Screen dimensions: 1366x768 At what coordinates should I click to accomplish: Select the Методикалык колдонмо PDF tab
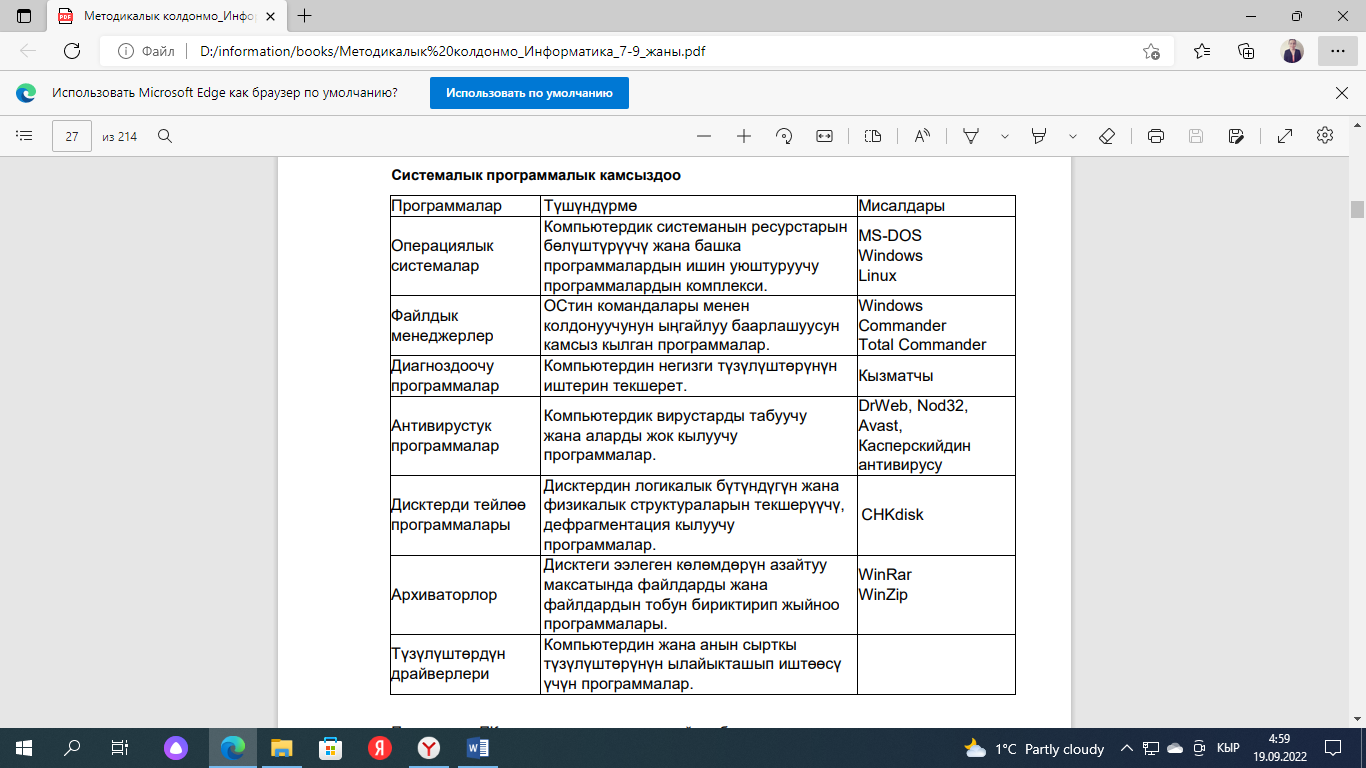pos(167,16)
